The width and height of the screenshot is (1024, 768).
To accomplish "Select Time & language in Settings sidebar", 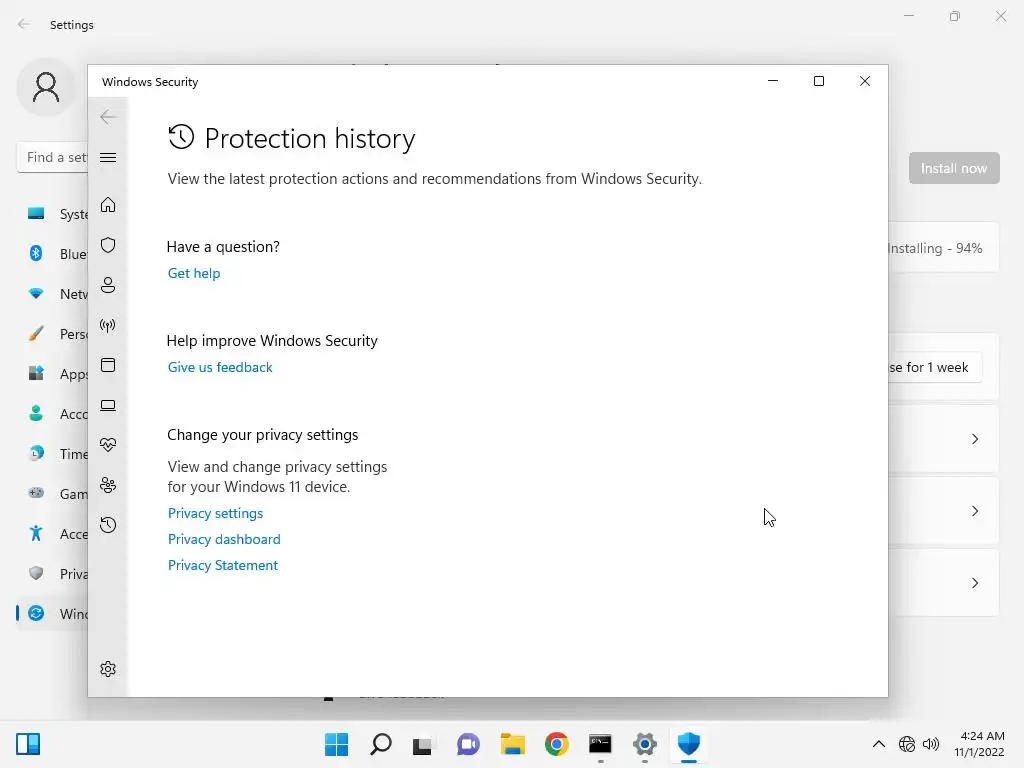I will [52, 454].
